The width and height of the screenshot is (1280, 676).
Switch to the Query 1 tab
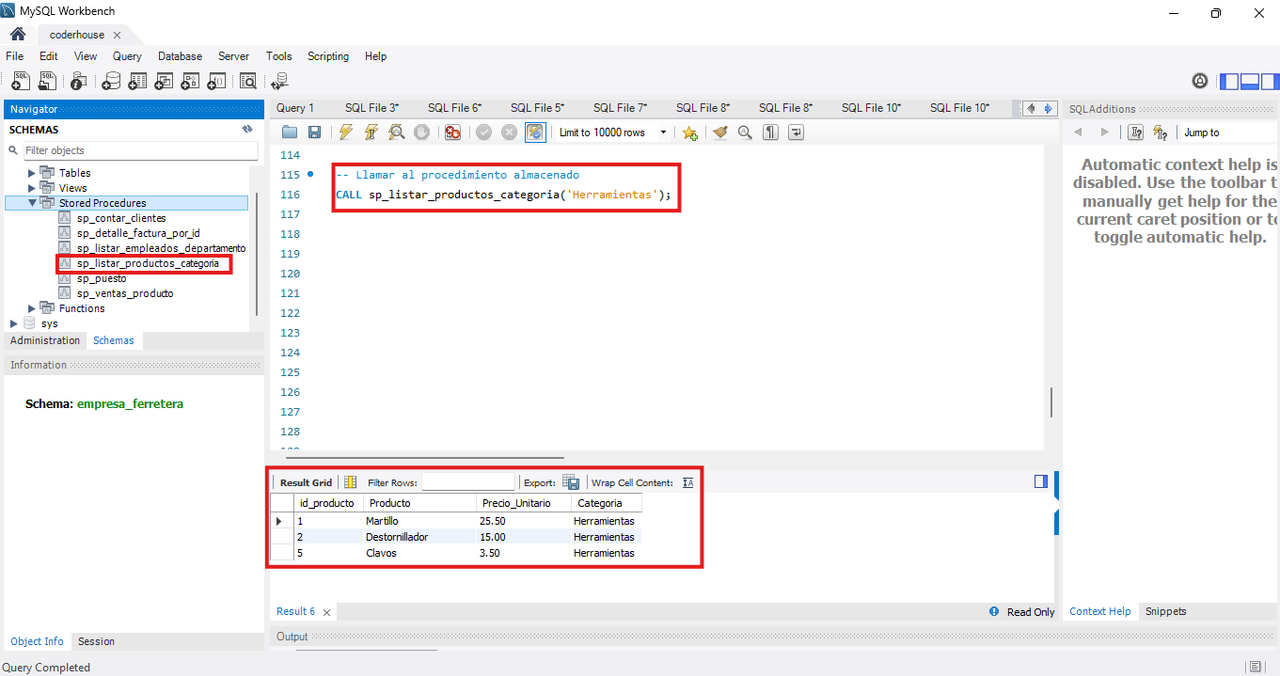295,108
